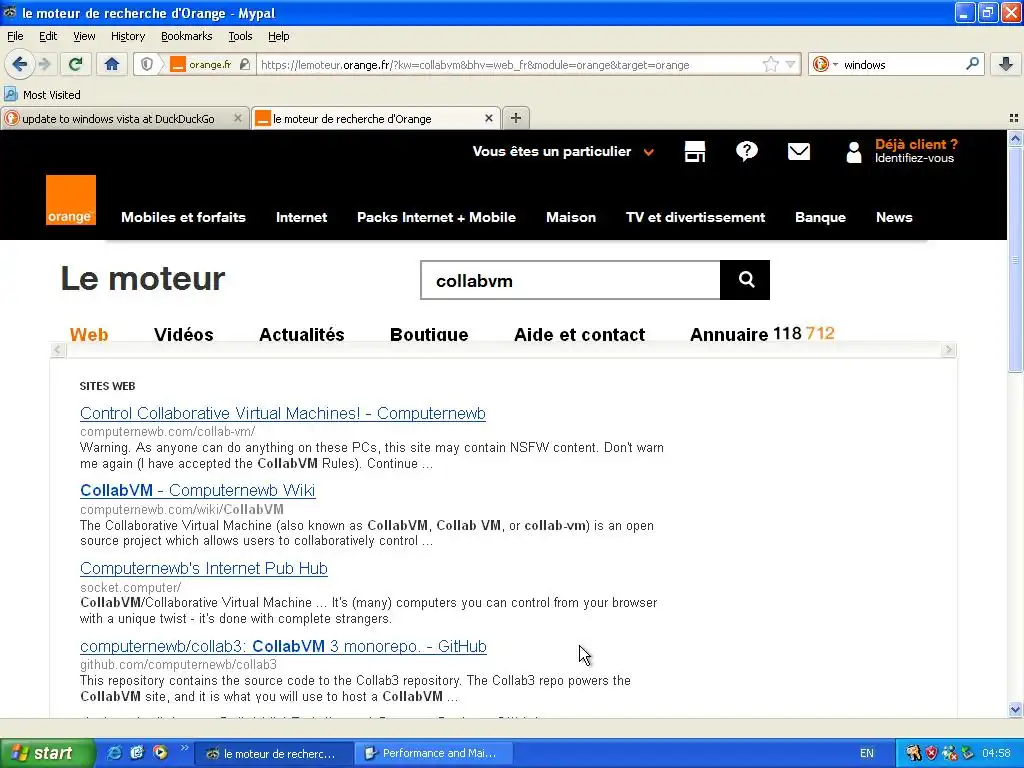
Task: Switch to the Actualités tab
Action: click(x=302, y=334)
